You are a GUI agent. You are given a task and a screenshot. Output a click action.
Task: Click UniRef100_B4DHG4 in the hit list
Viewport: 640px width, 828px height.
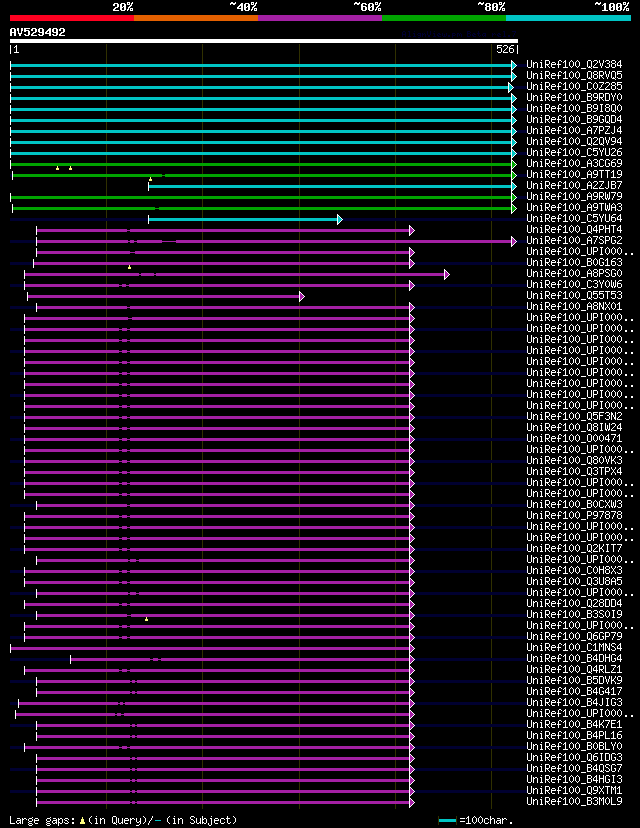coord(574,658)
